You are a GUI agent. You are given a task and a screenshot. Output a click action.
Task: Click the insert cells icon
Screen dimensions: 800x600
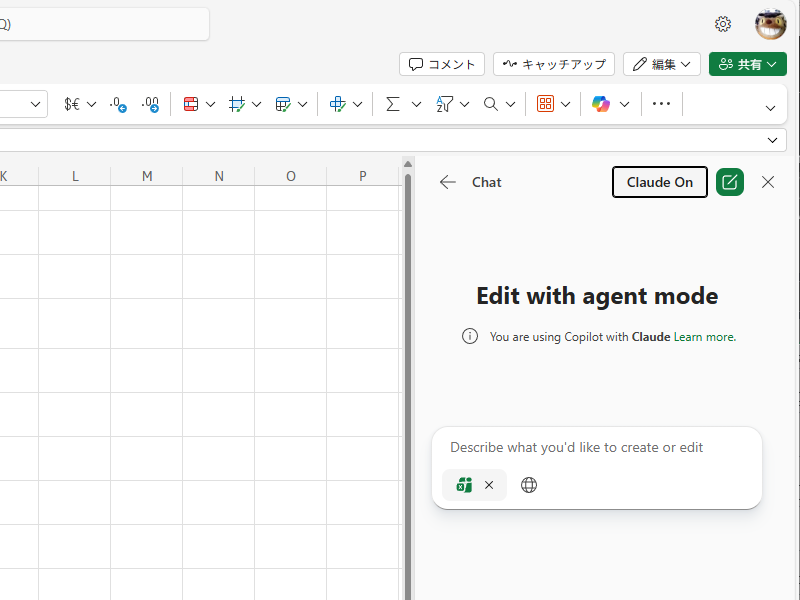click(338, 104)
